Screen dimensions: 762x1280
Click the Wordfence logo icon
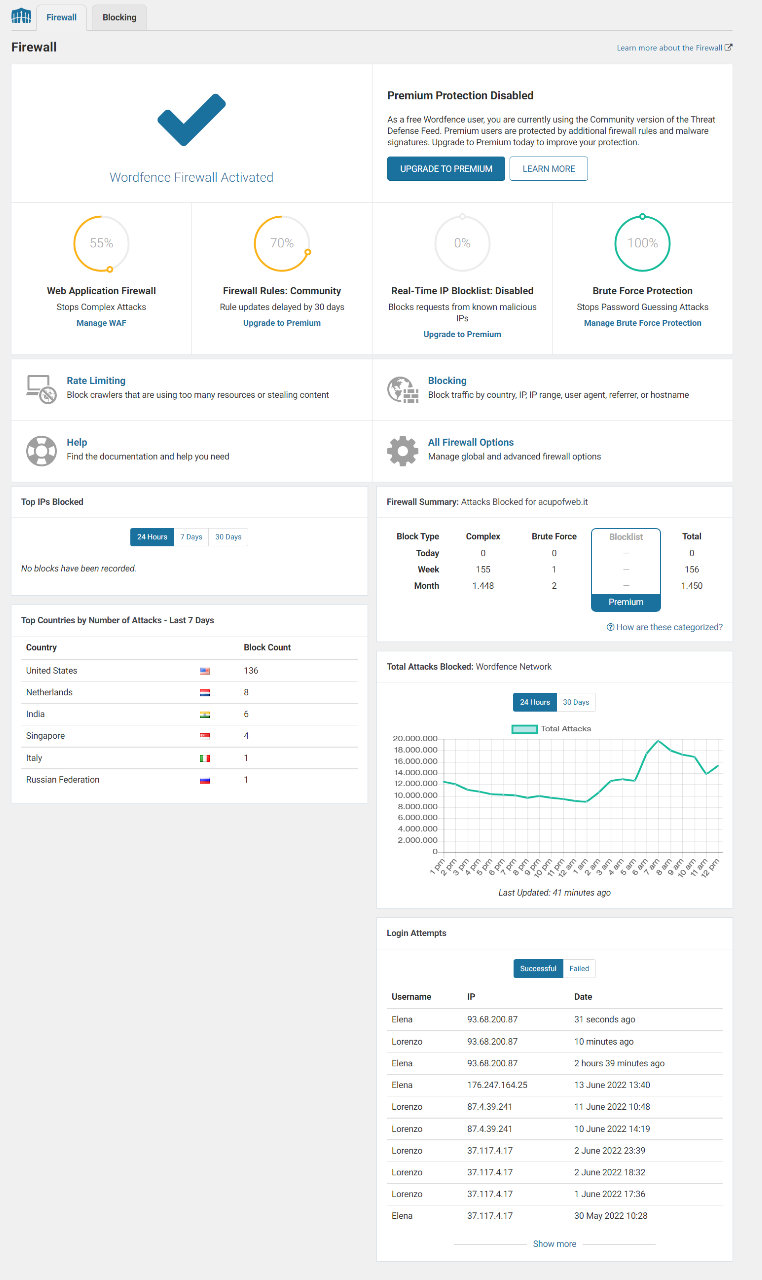(x=21, y=17)
